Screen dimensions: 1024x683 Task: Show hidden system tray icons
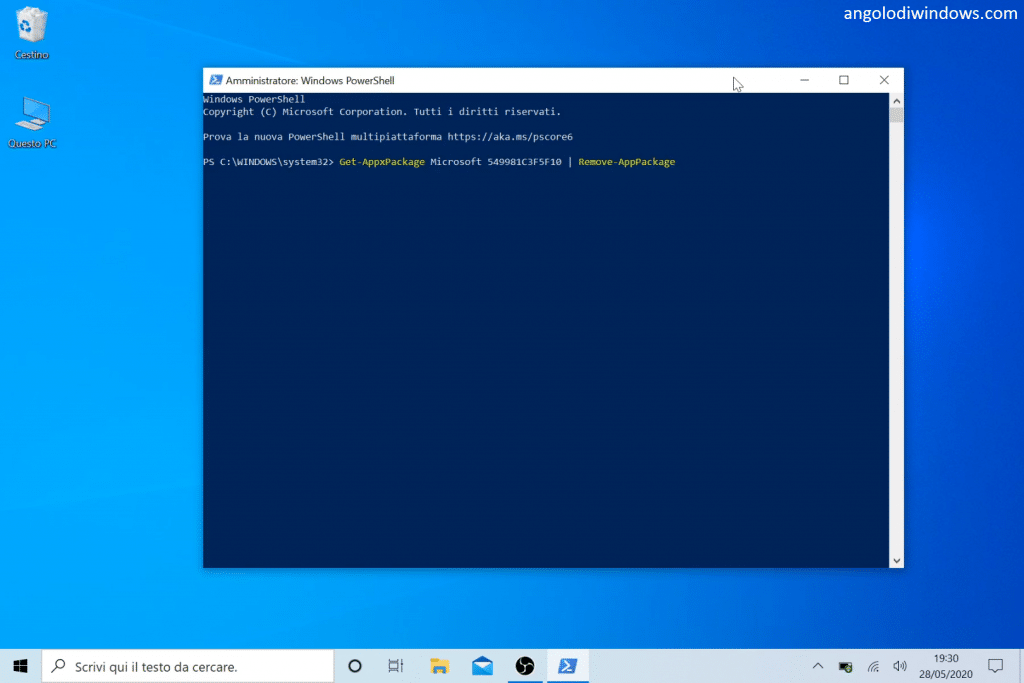click(818, 666)
